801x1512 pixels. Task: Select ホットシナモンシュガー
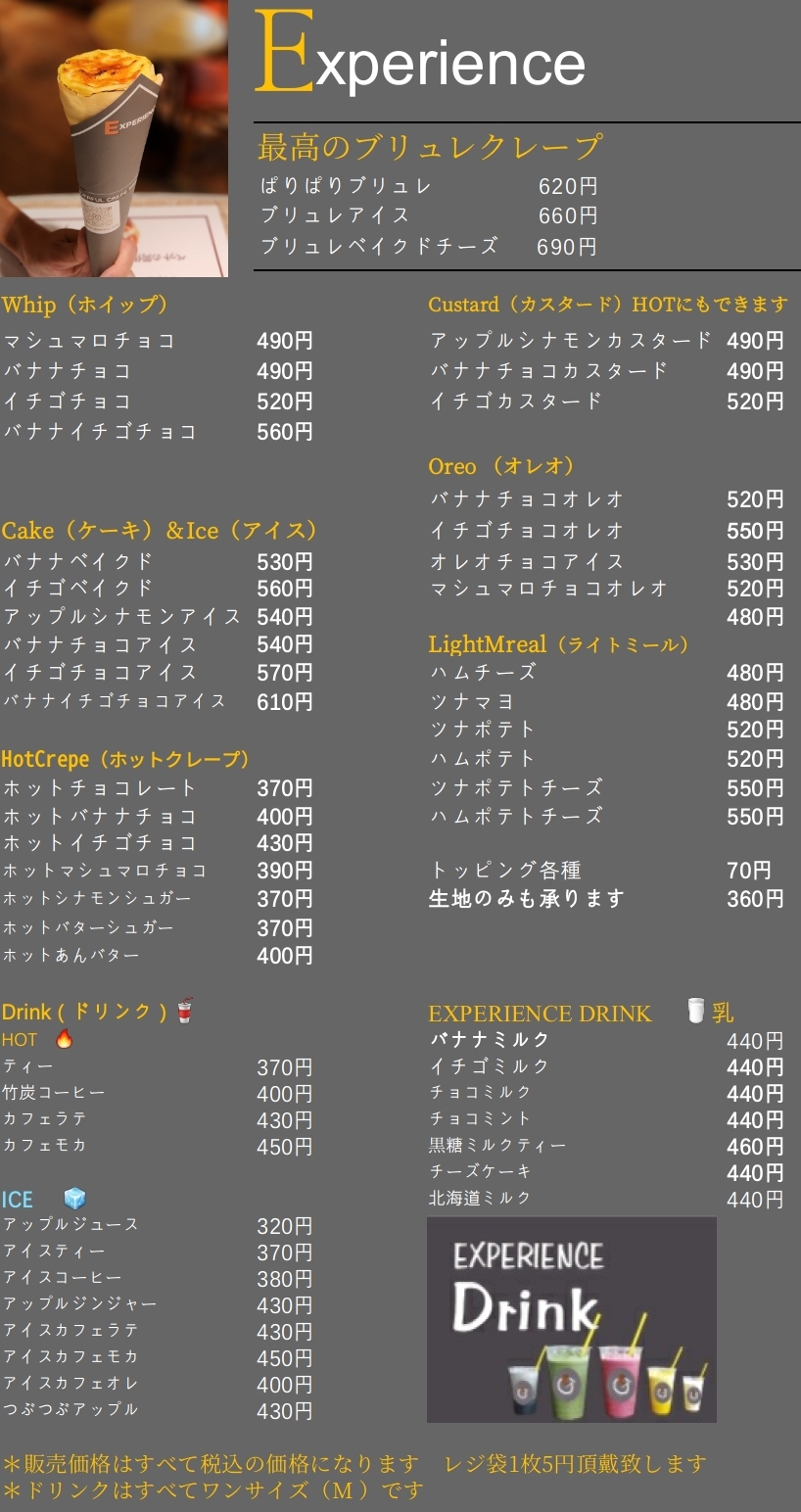click(97, 898)
